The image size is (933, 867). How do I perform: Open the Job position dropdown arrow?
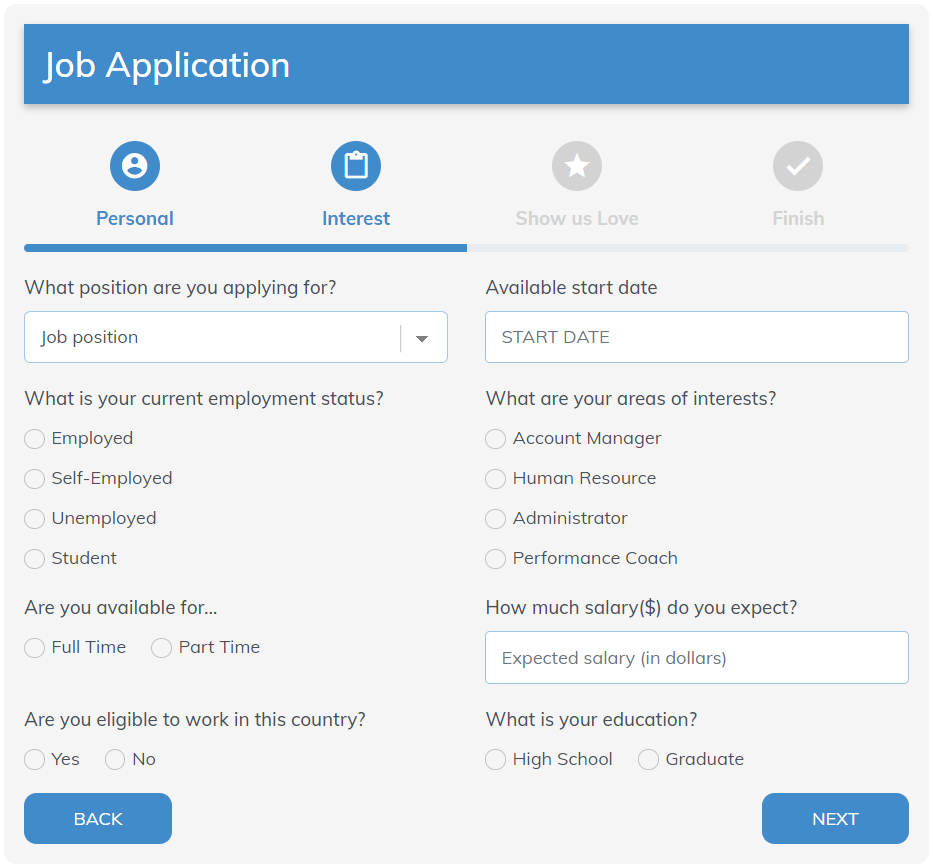point(421,337)
